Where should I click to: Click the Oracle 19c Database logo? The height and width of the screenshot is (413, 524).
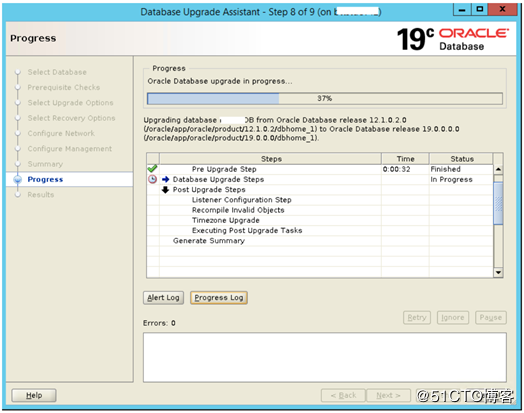click(452, 39)
